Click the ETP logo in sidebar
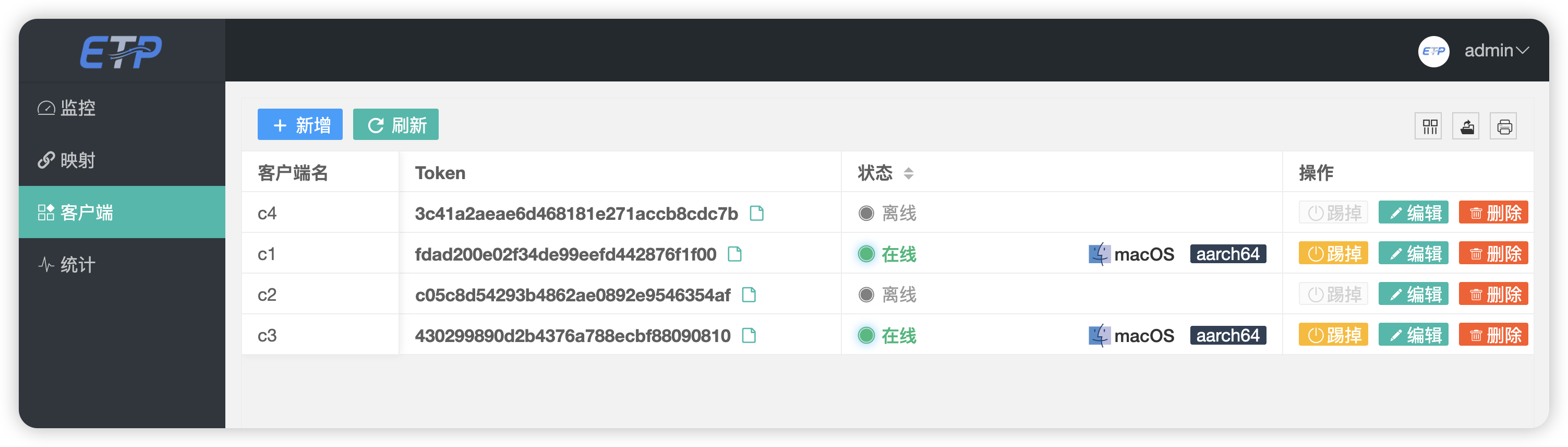This screenshot has height=447, width=1568. pyautogui.click(x=121, y=52)
